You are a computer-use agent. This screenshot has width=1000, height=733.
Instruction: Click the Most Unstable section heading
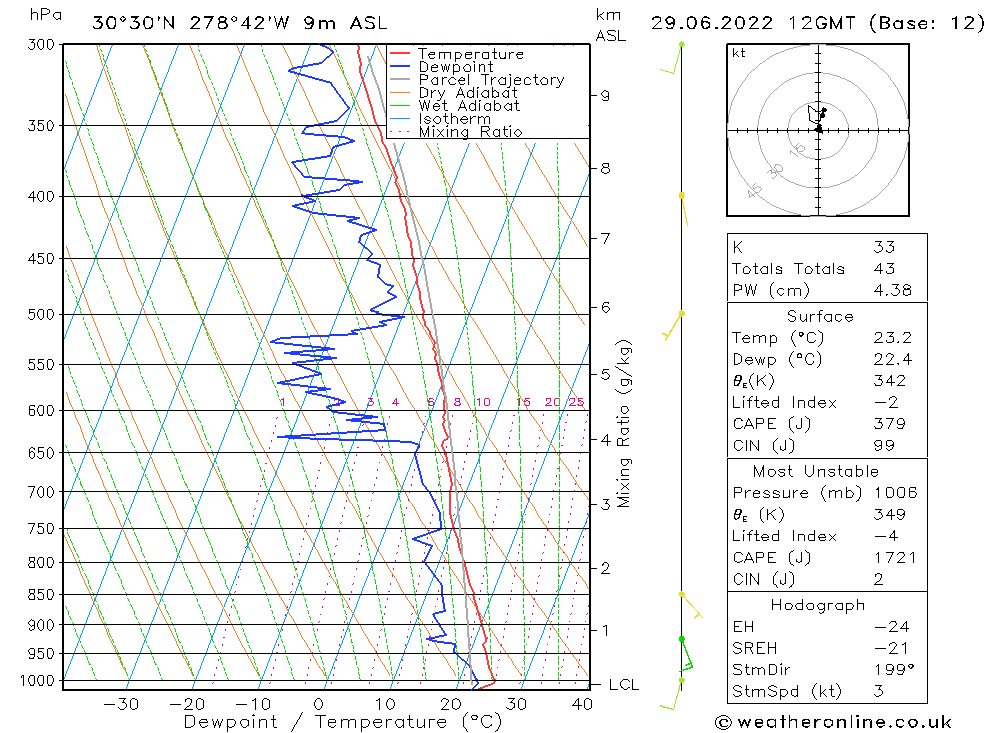click(x=816, y=471)
